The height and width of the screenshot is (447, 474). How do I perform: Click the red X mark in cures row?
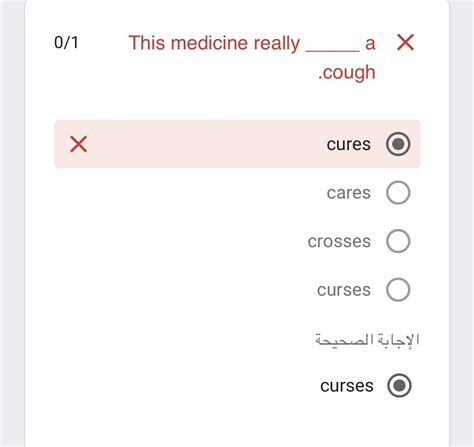(79, 144)
